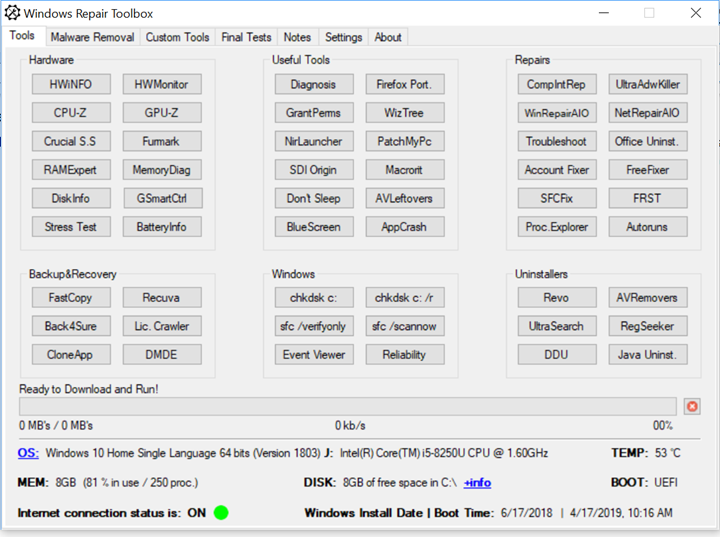Open the Notes tab
This screenshot has height=537, width=720.
tap(297, 37)
